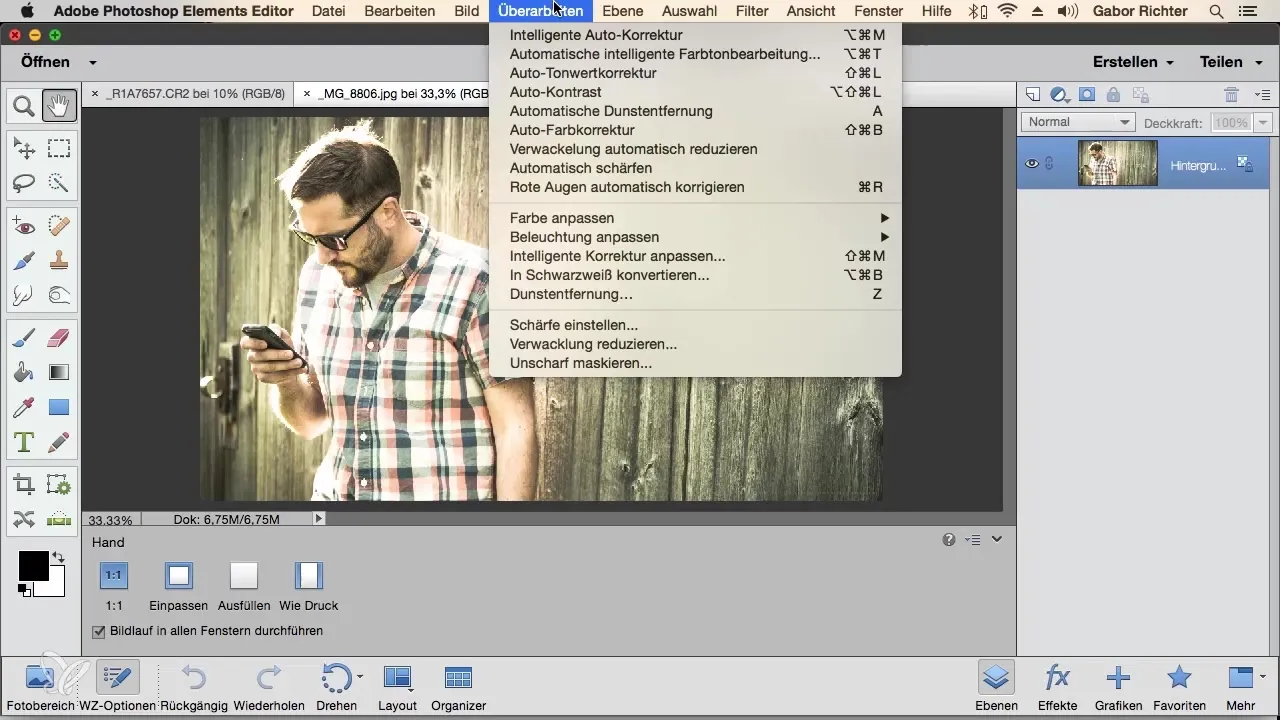Select the Sponge hand tool
This screenshot has height=720, width=1280.
coord(59,295)
